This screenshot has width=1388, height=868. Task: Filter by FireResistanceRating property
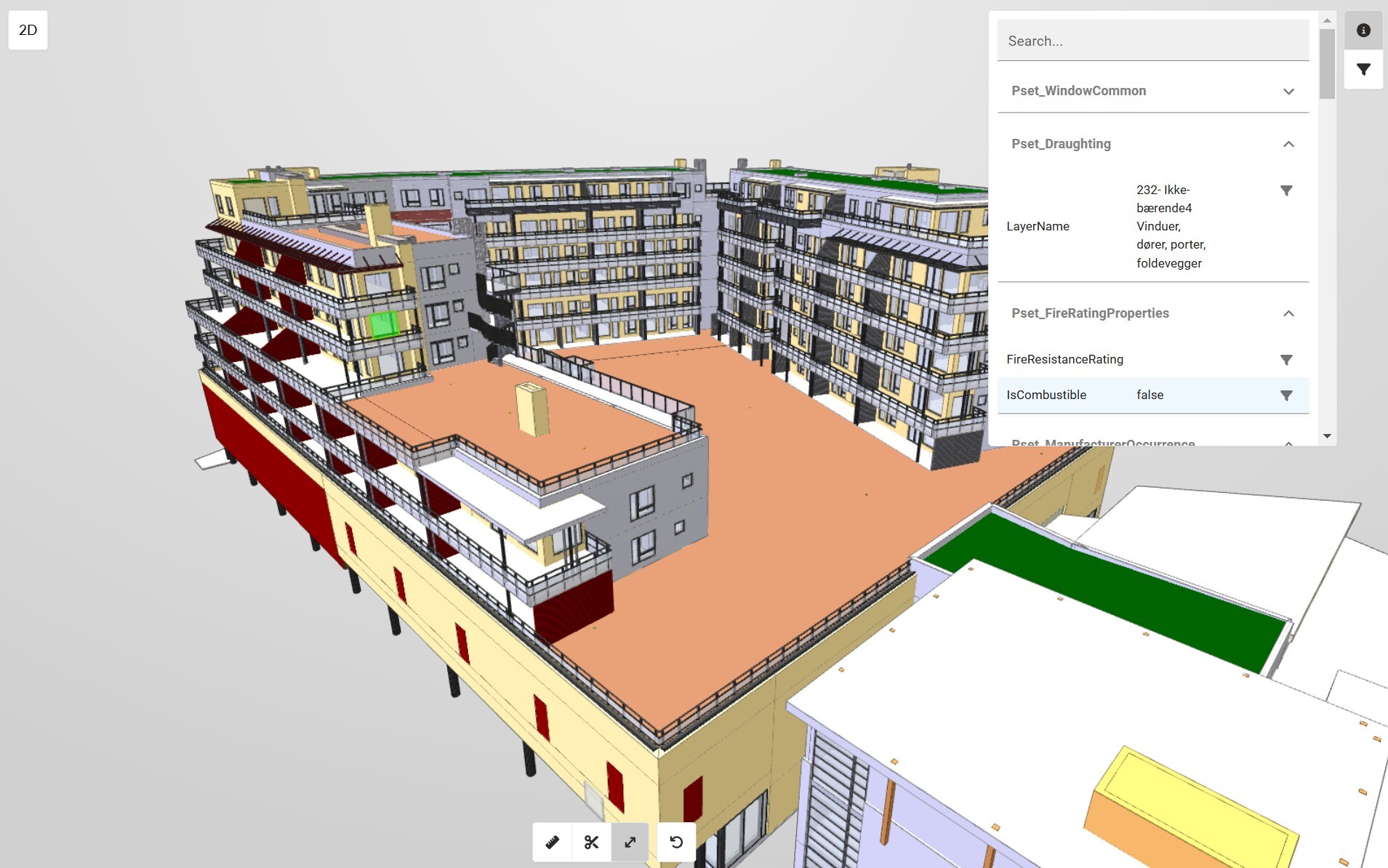pyautogui.click(x=1286, y=360)
